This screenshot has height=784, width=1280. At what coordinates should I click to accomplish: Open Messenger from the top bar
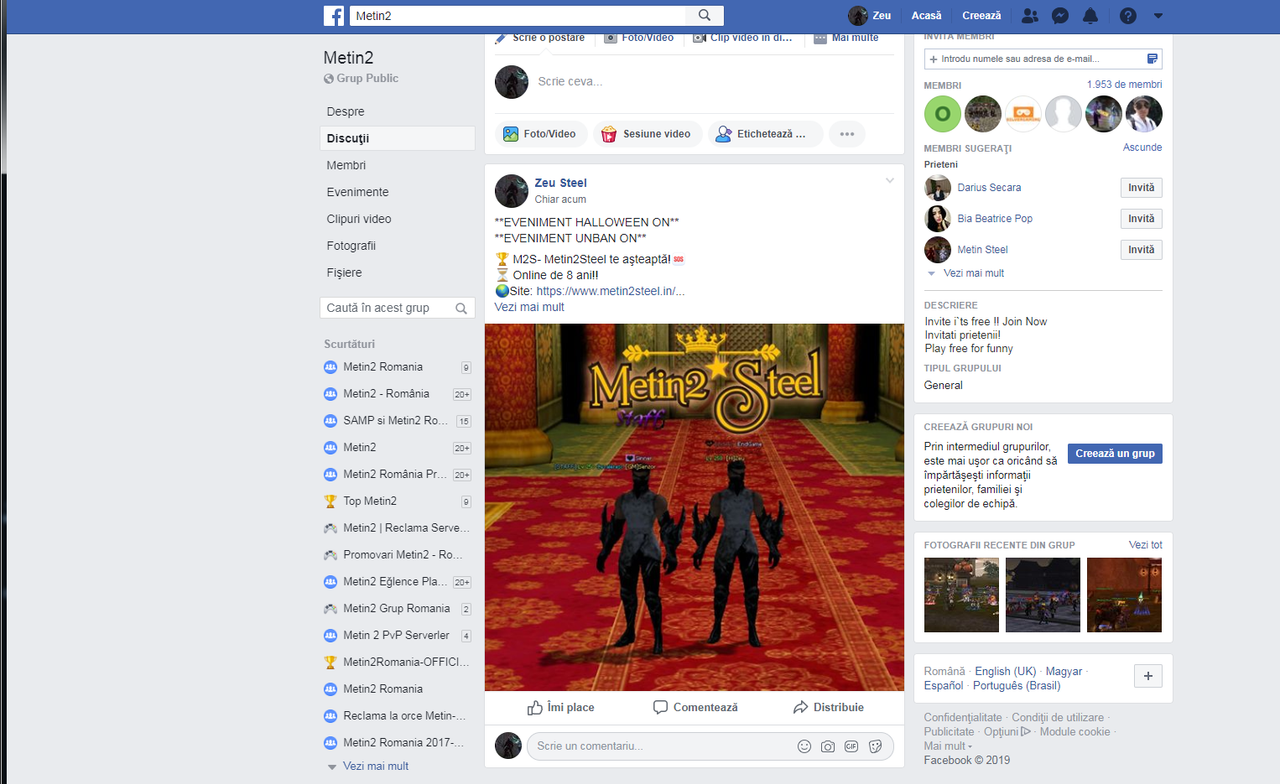pyautogui.click(x=1059, y=15)
